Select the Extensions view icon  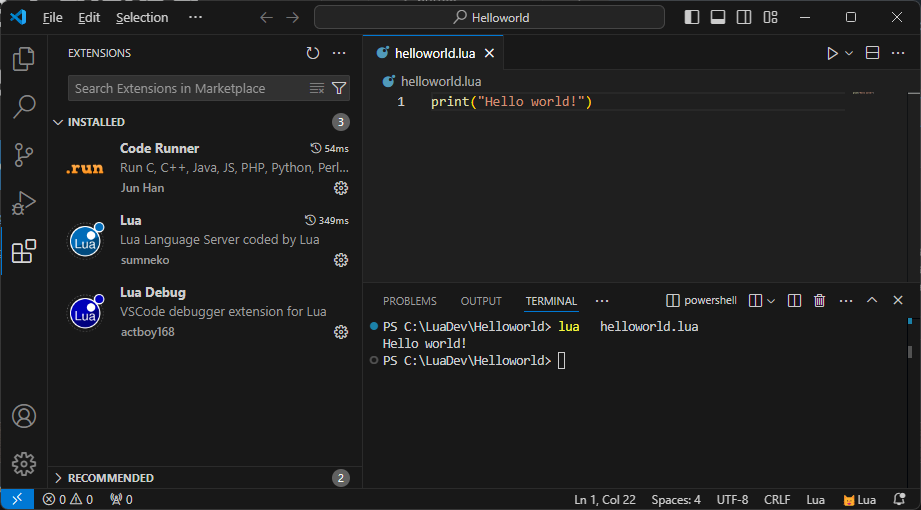point(23,251)
